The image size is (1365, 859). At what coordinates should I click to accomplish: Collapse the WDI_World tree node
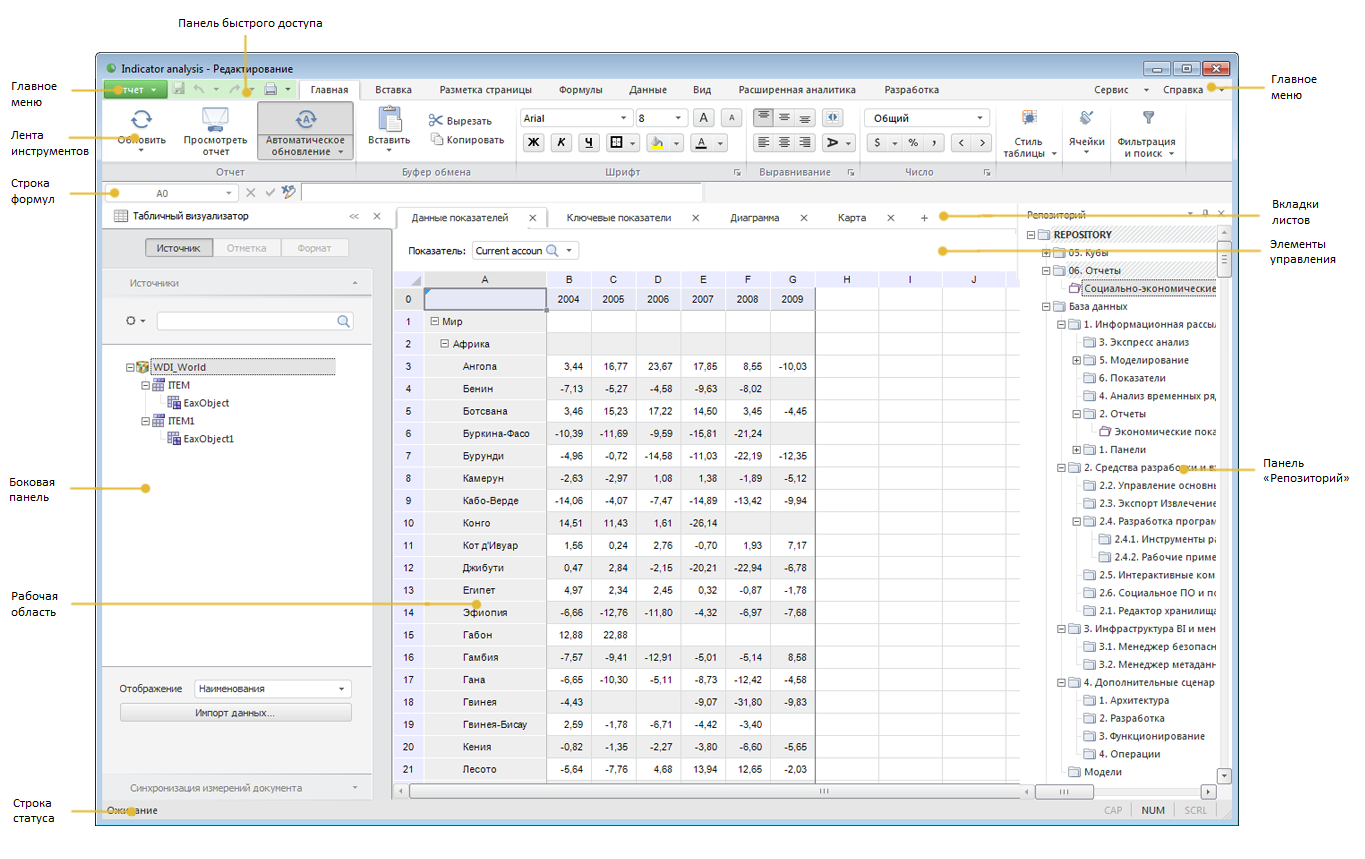coord(130,367)
